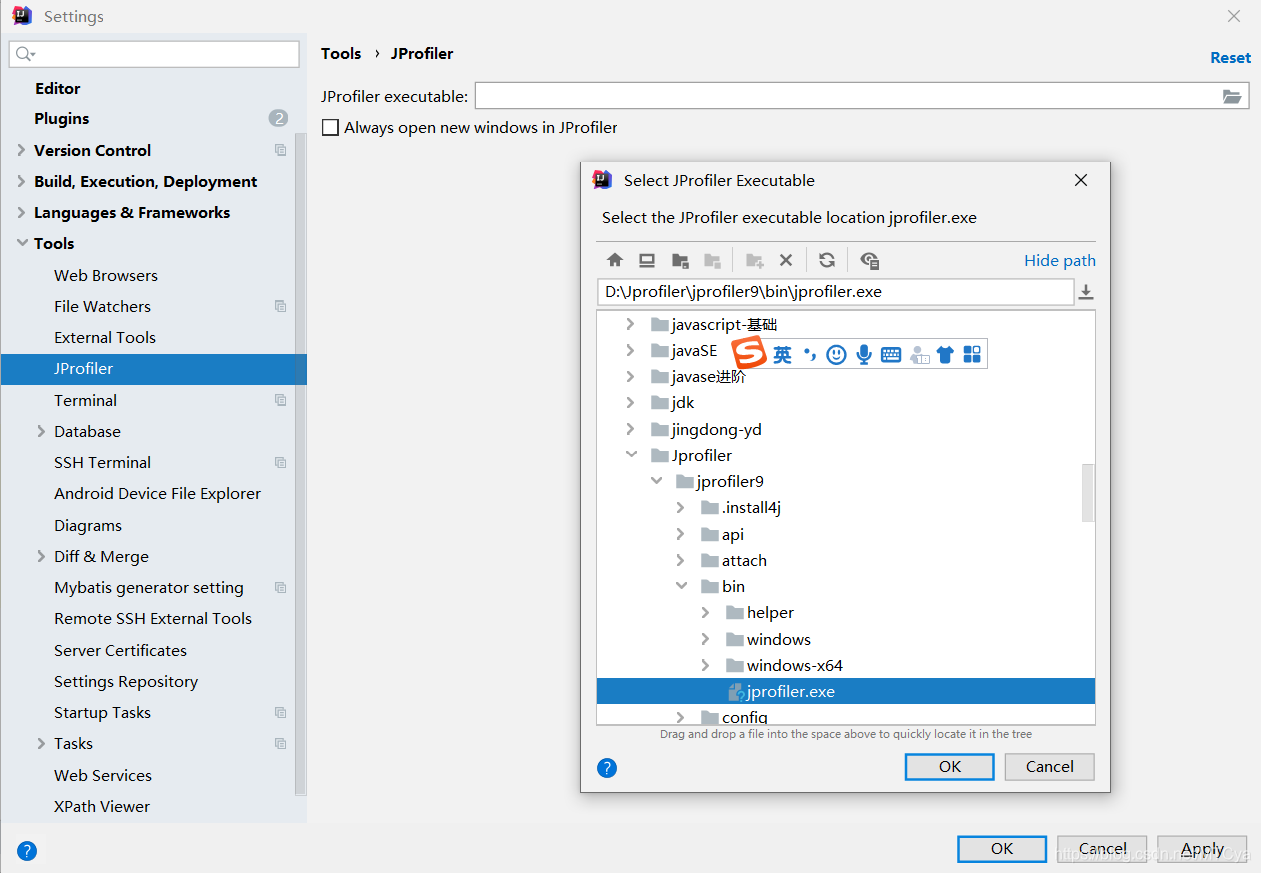
Task: Open Editor settings category
Action: pos(57,88)
